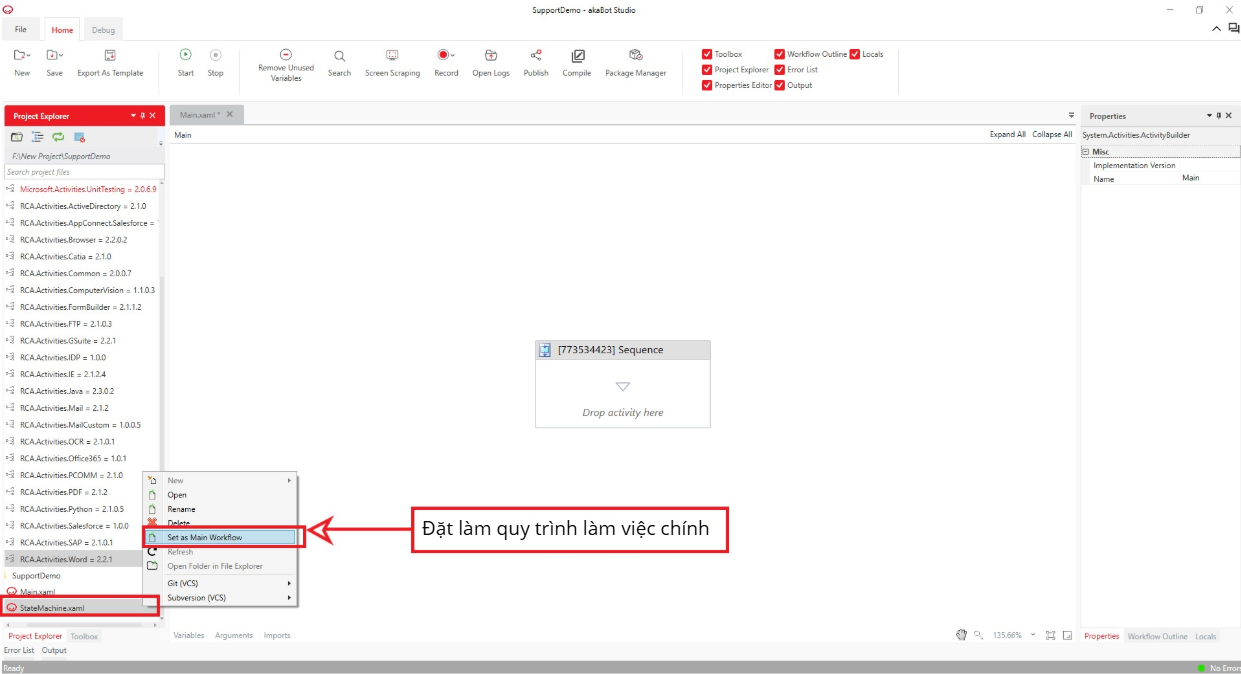Switch to the Debug ribbon tab
The height and width of the screenshot is (674, 1241).
point(104,30)
